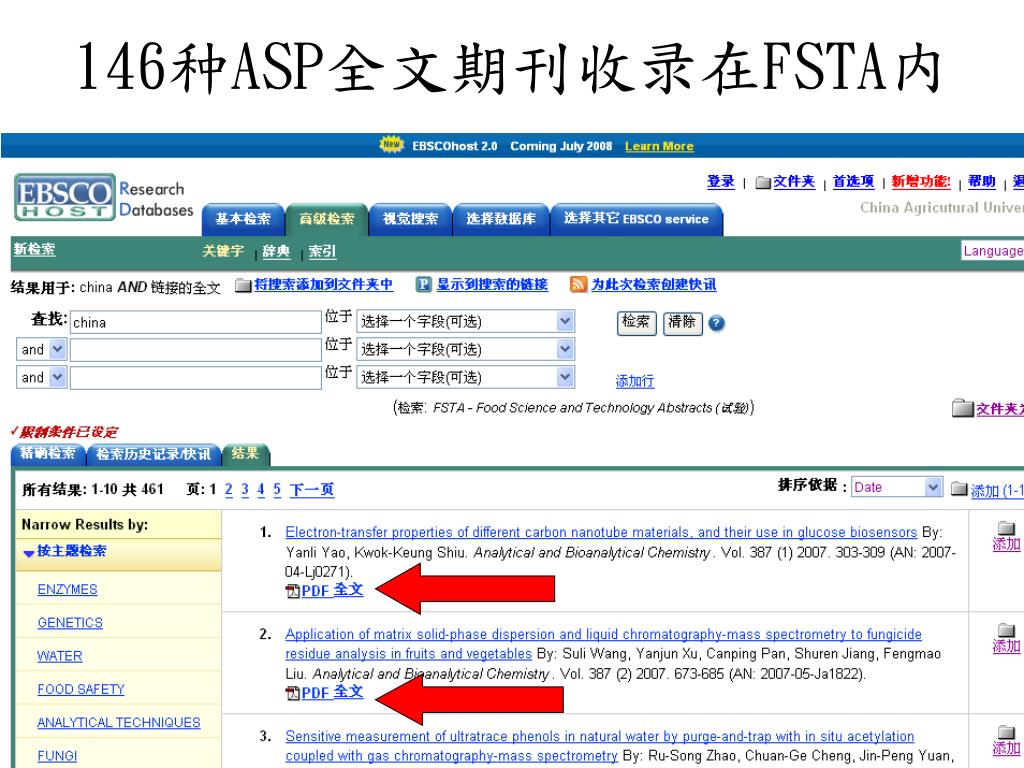
Task: Click 将搜索添加到文件夹中 link
Action: [x=323, y=285]
